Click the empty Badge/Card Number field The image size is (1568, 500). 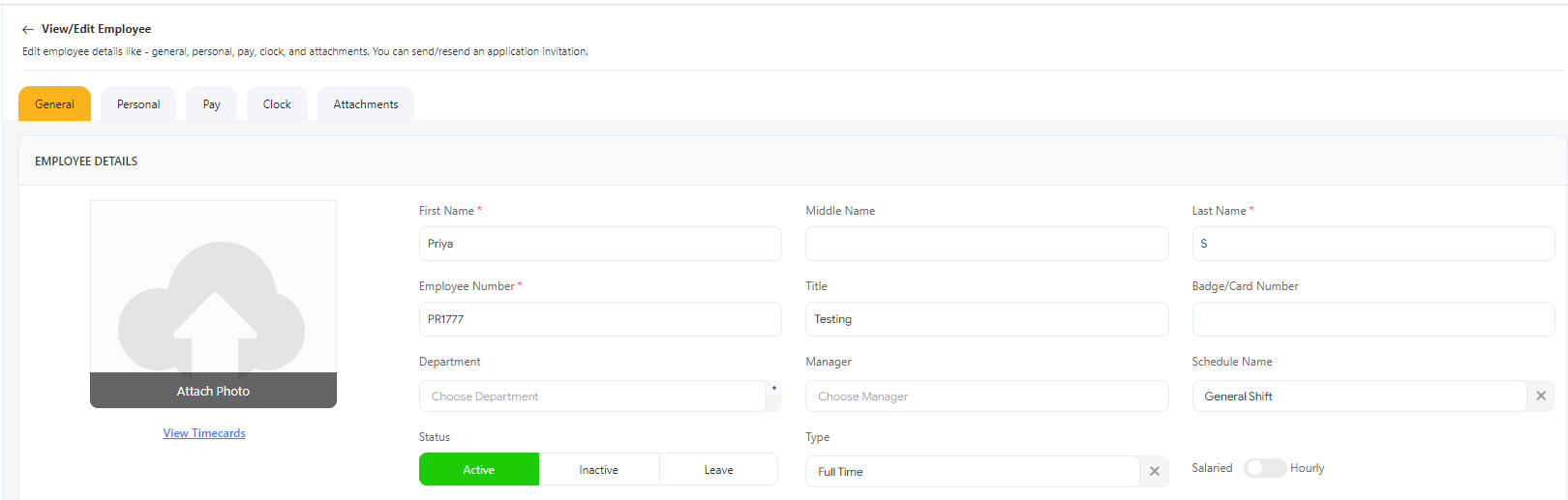coord(1372,319)
